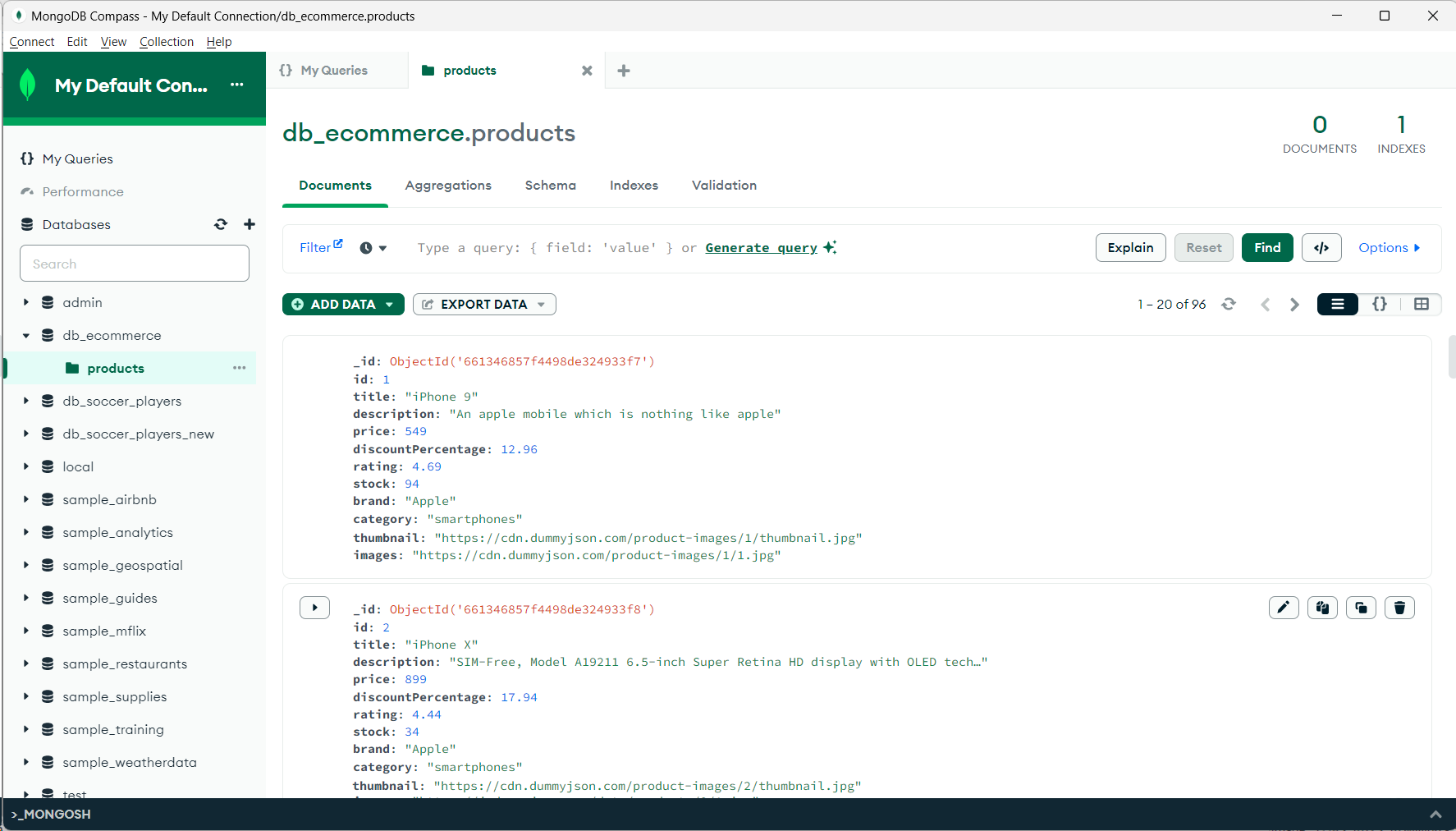Open the ADD DATA dropdown
Screen dimensions: 1456x831
point(343,305)
